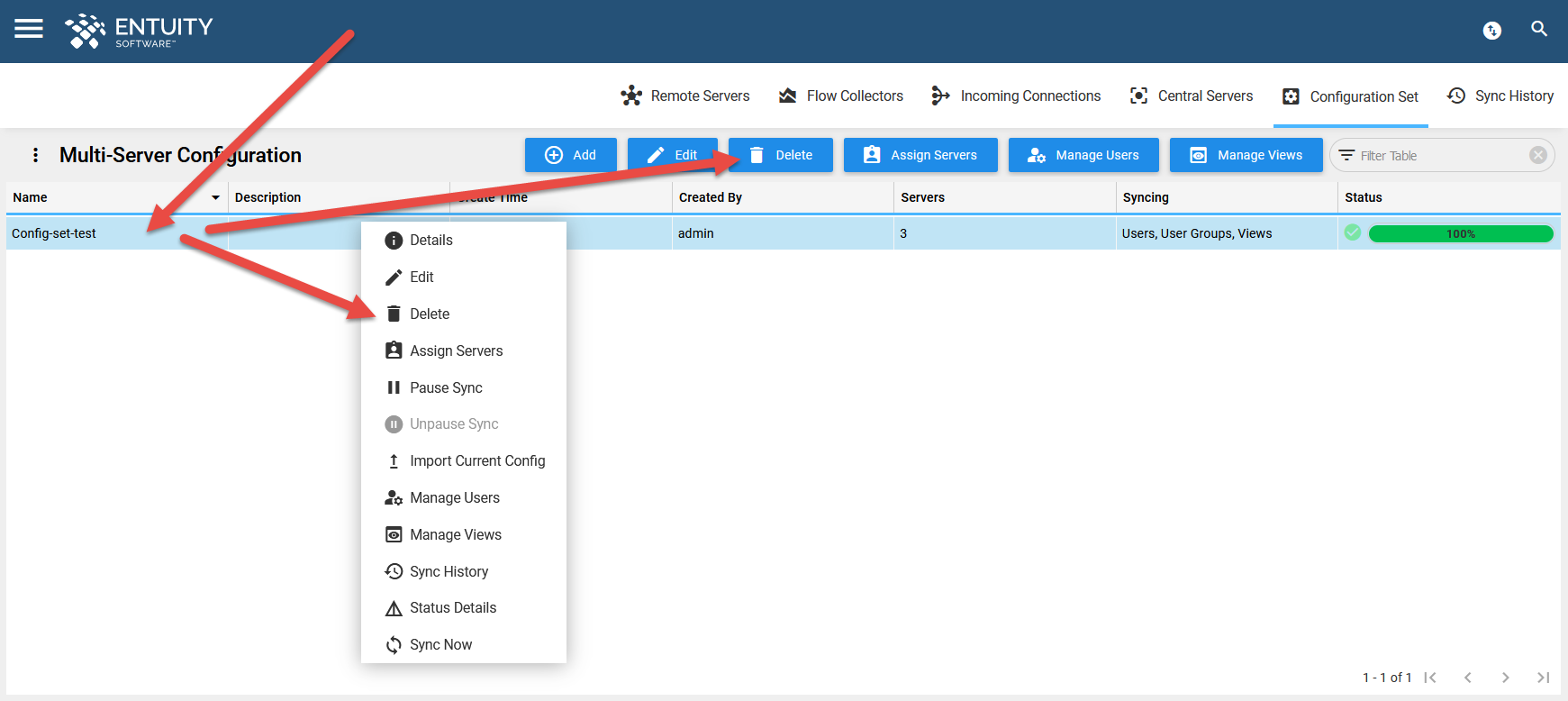This screenshot has height=701, width=1568.
Task: Open the hamburger main menu
Action: (x=29, y=29)
